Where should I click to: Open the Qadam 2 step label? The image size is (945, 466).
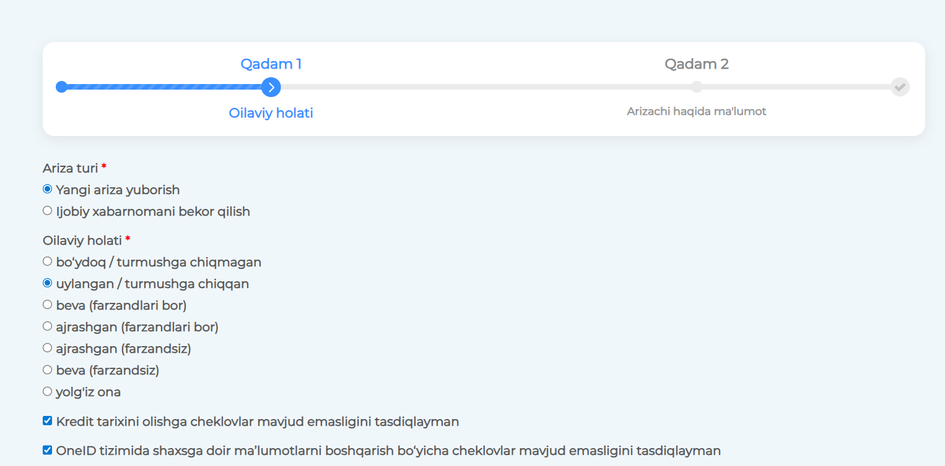697,64
